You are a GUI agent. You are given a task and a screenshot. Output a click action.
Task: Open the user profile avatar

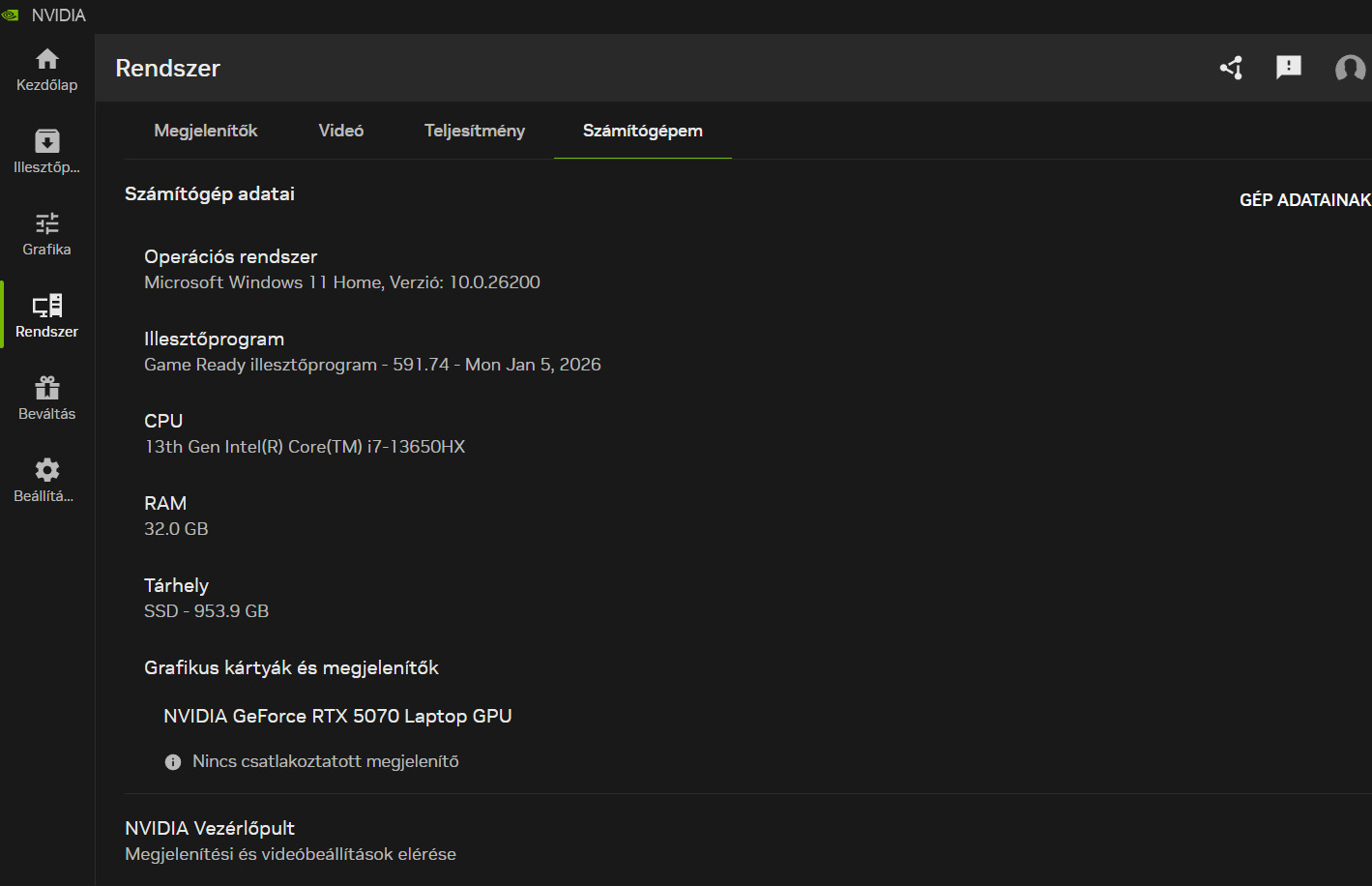click(1350, 68)
